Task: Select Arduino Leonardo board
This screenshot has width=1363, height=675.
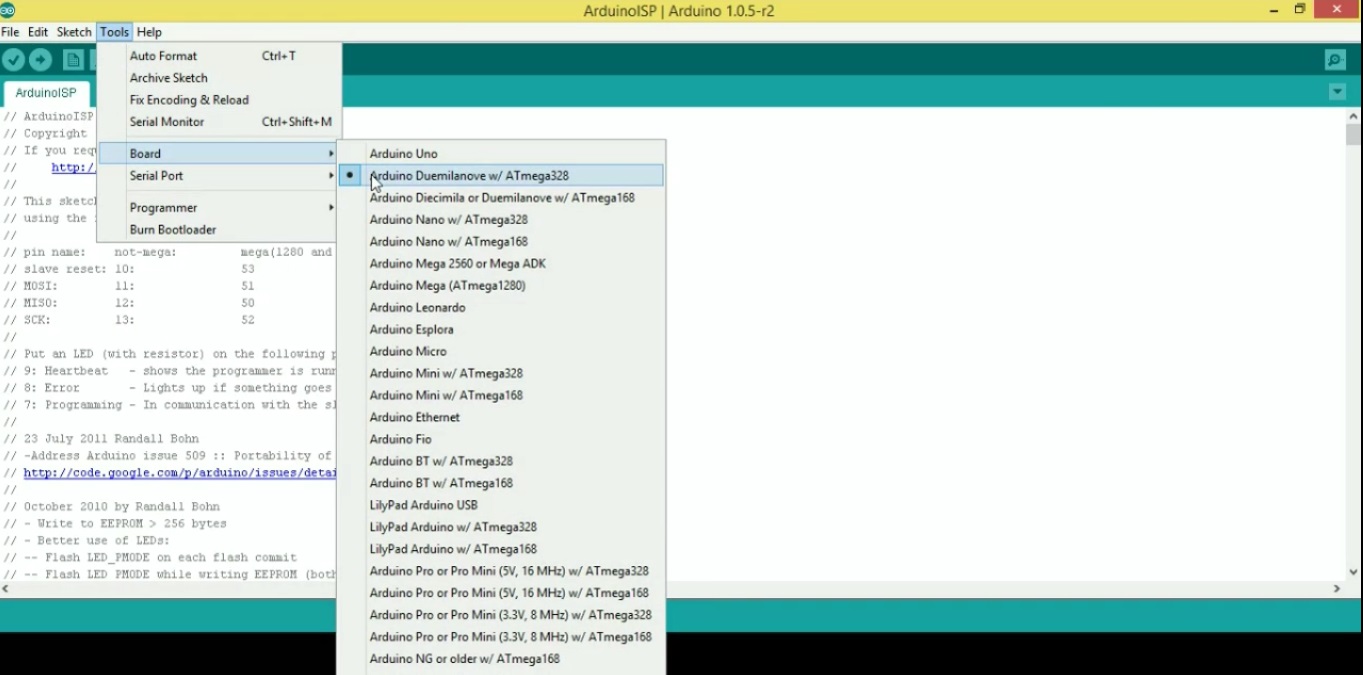Action: (x=501, y=308)
